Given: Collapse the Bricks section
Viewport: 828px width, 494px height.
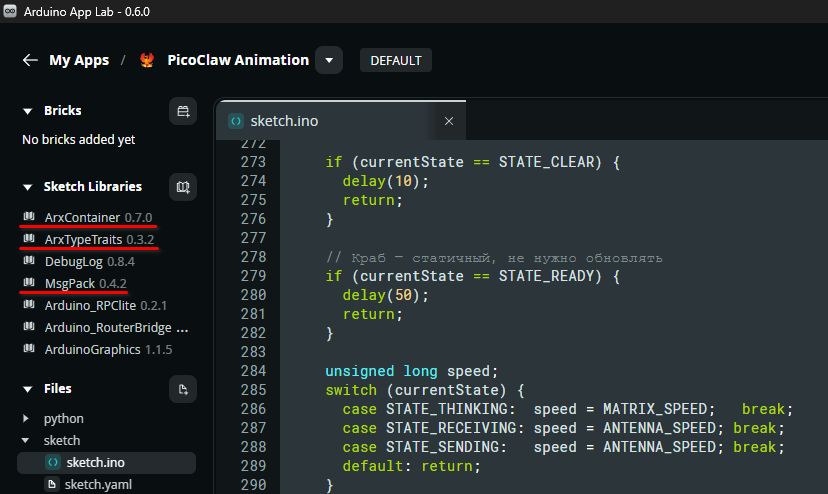Looking at the screenshot, I should point(28,111).
